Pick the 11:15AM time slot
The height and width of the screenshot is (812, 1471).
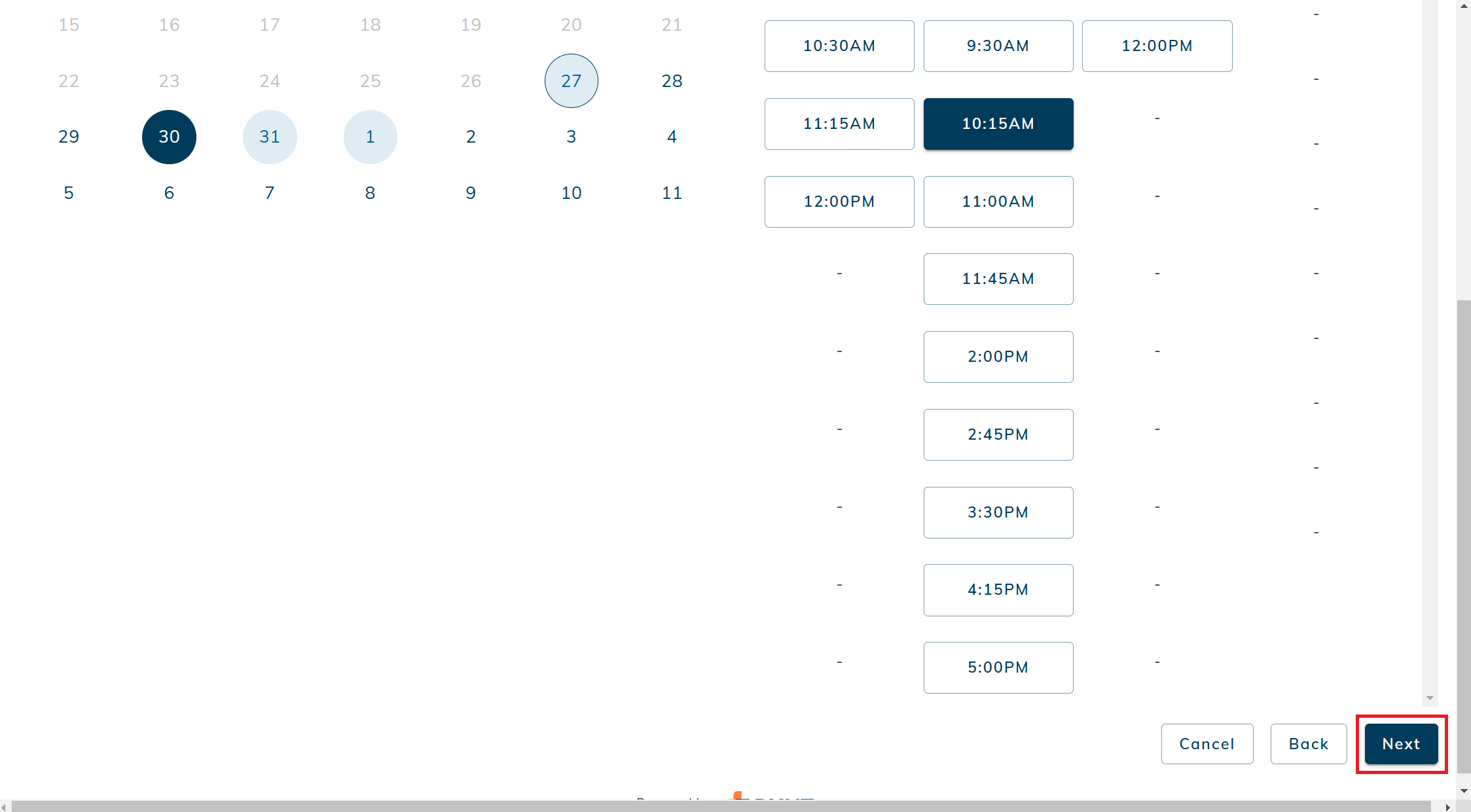[x=839, y=124]
